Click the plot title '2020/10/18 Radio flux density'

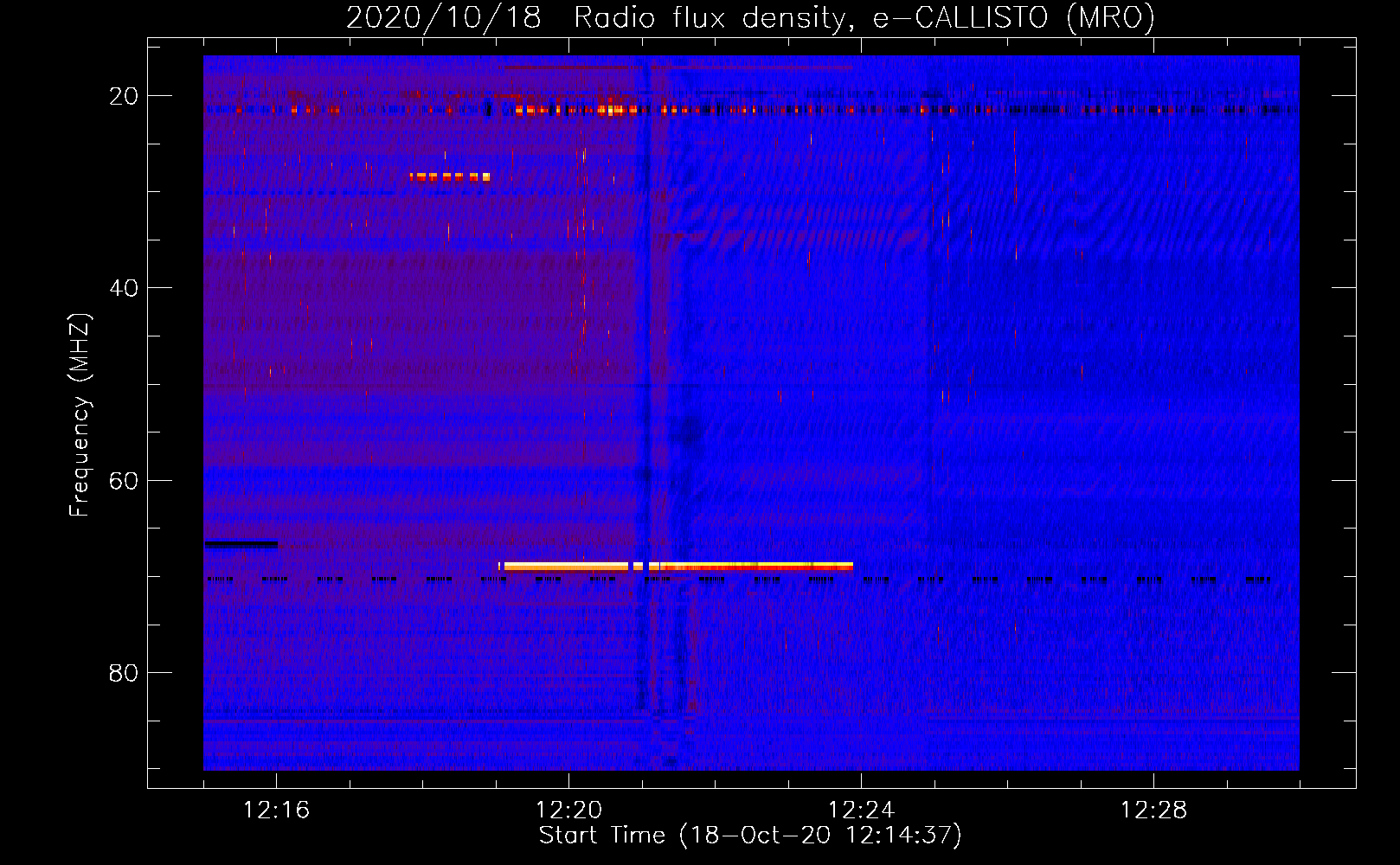coord(750,17)
